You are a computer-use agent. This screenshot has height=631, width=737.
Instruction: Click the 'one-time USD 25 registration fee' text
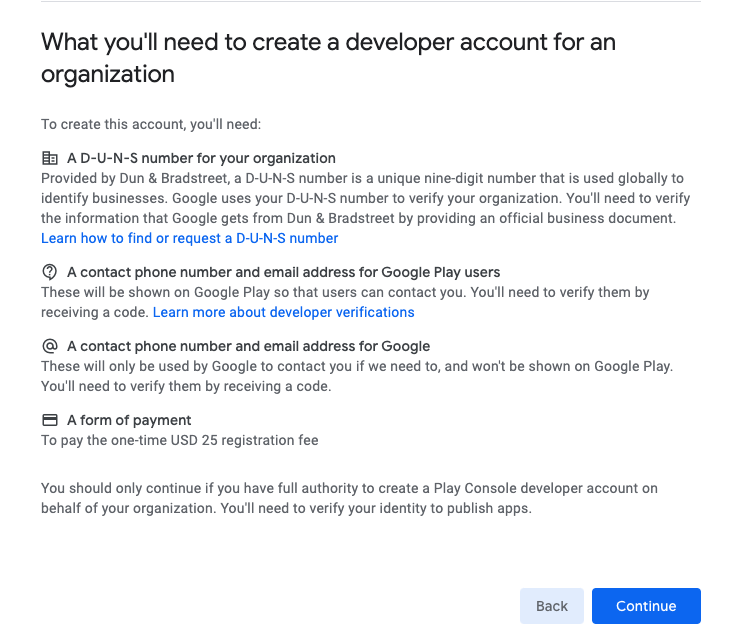click(179, 440)
